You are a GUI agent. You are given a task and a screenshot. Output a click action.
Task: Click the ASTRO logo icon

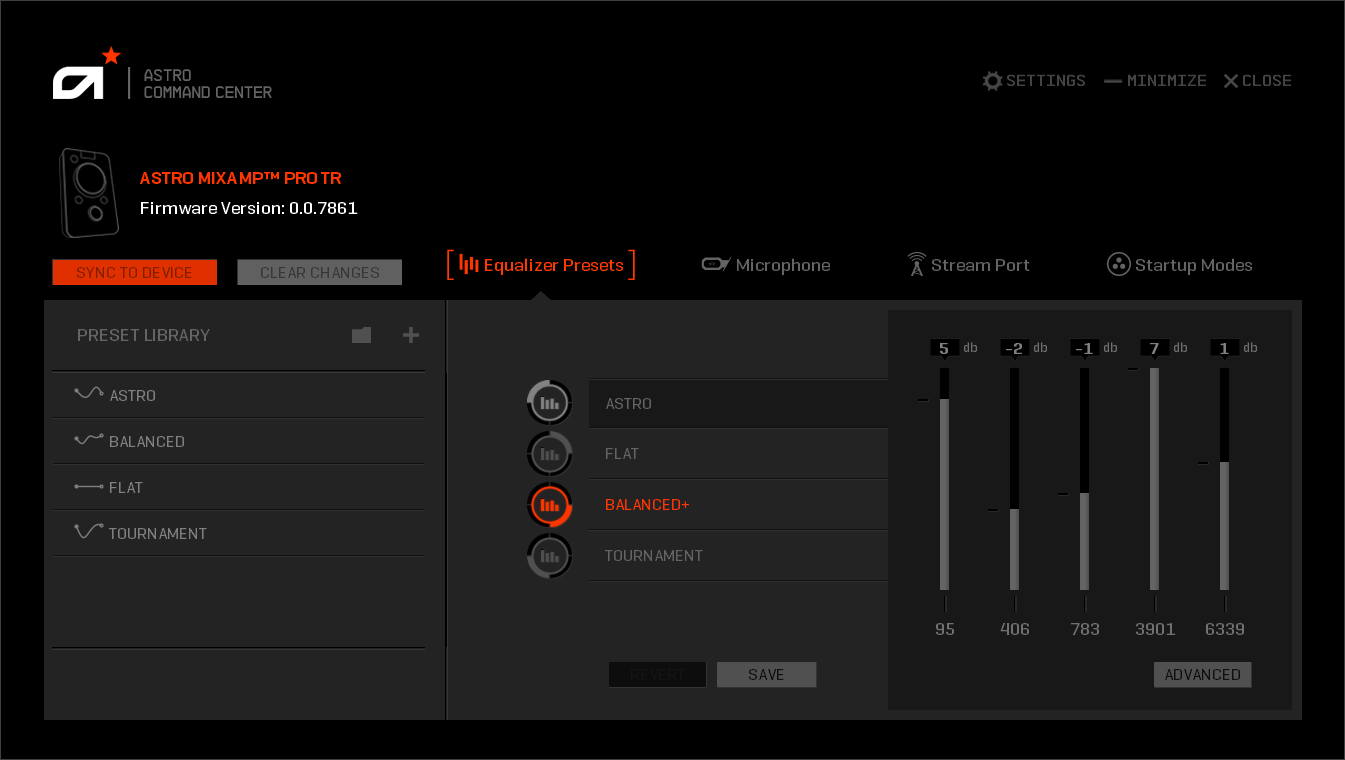86,73
